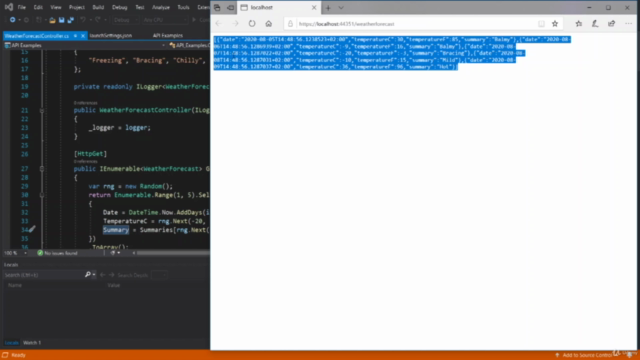Click Add to Source Control in status bar
Screen dimensions: 640x360
587,355
